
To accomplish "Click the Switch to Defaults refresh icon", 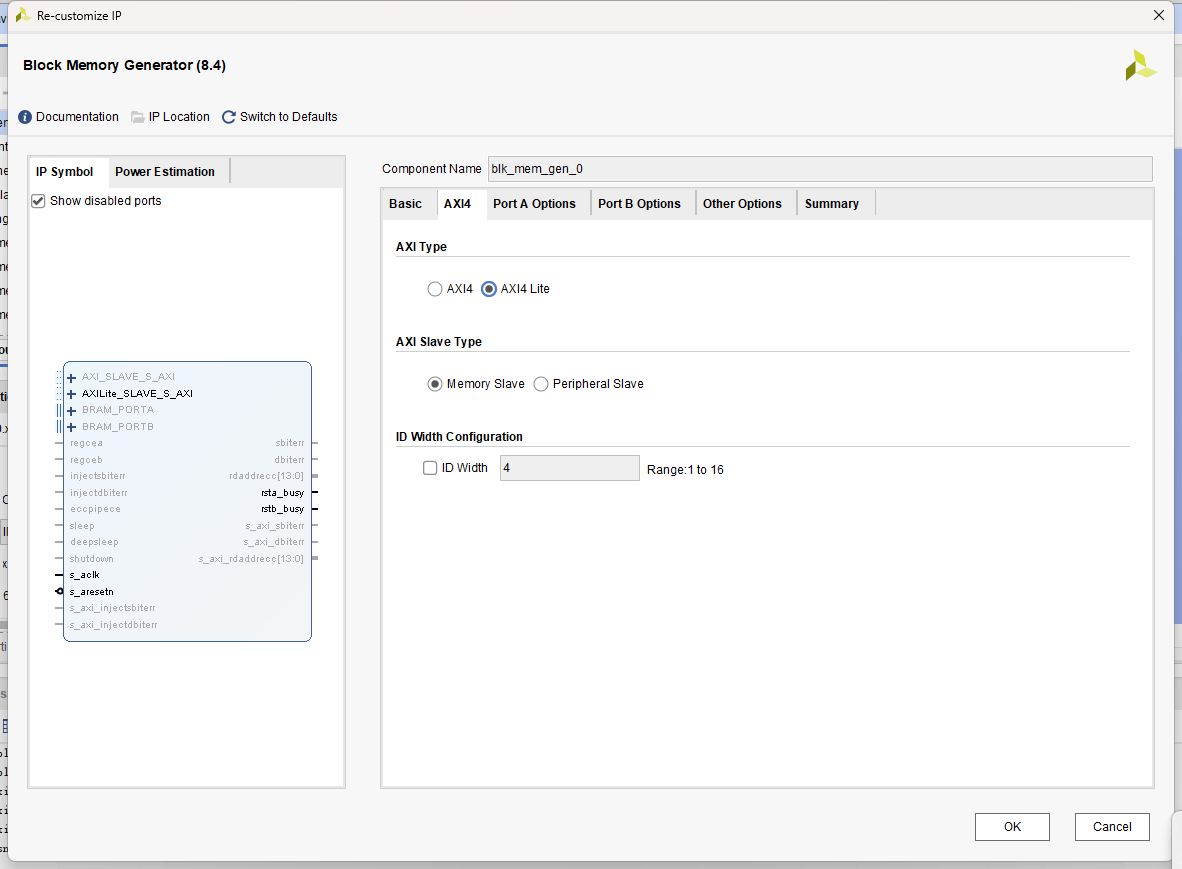I will [x=229, y=117].
